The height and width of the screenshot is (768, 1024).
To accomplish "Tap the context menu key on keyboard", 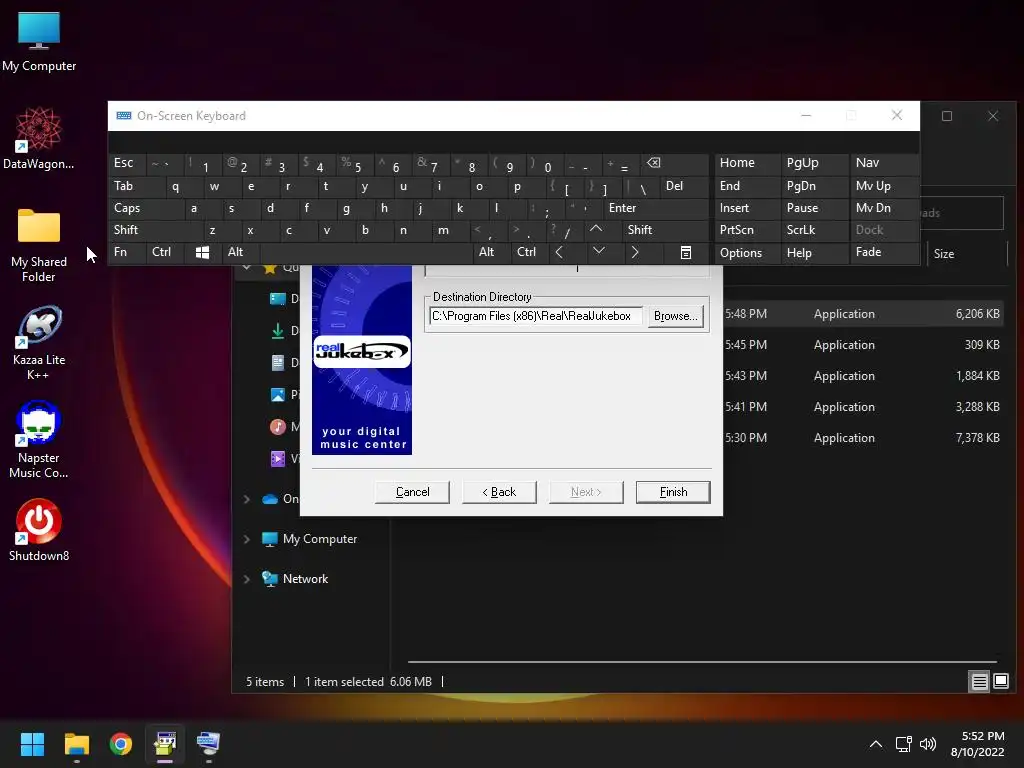I will point(686,253).
